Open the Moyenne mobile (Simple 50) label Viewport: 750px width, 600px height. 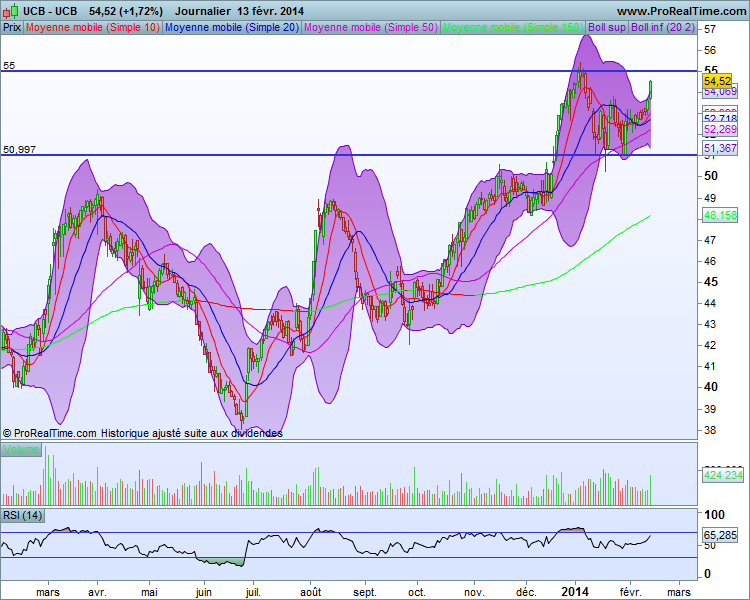[371, 27]
